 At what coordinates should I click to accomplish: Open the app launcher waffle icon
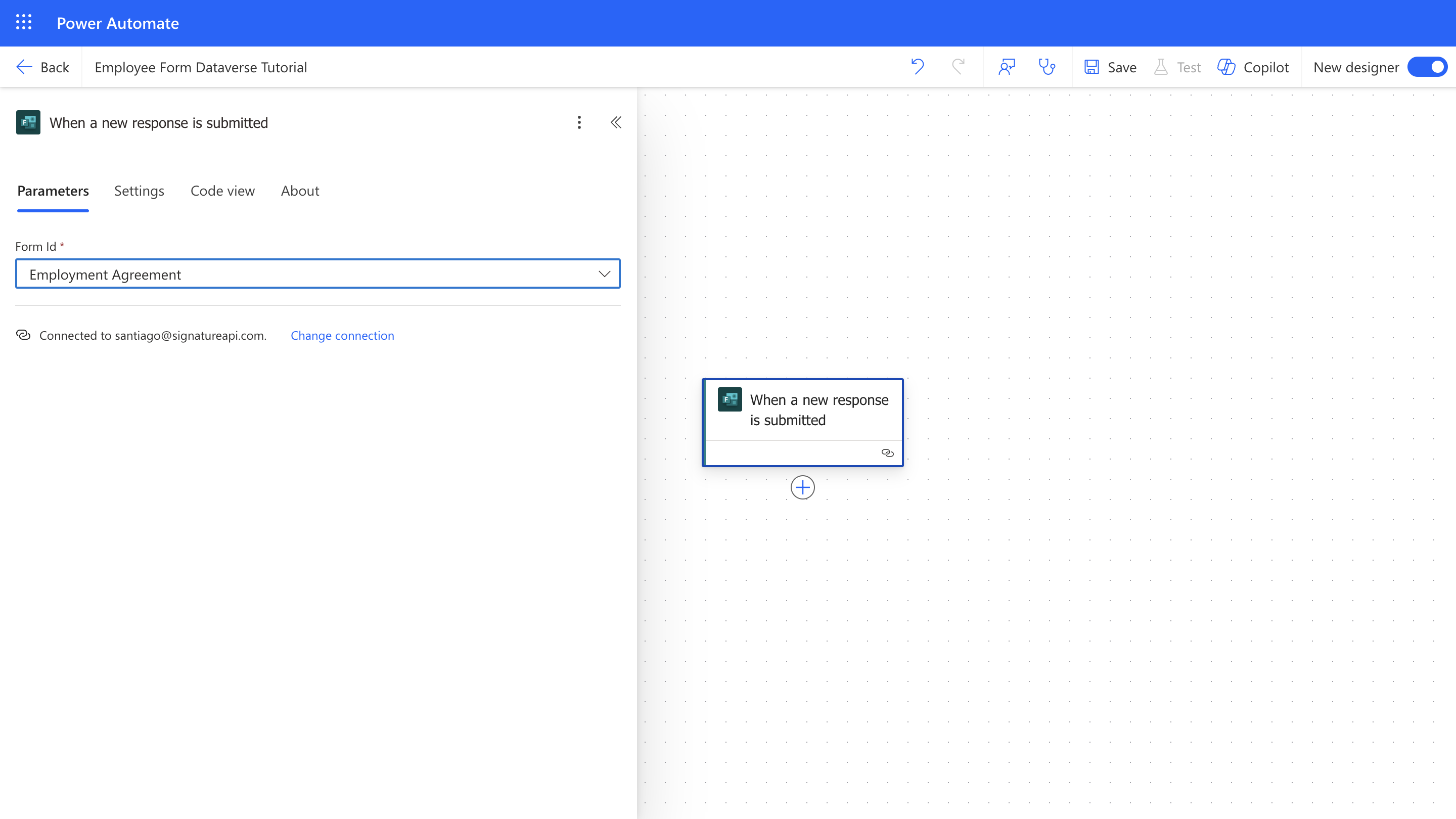pos(24,23)
